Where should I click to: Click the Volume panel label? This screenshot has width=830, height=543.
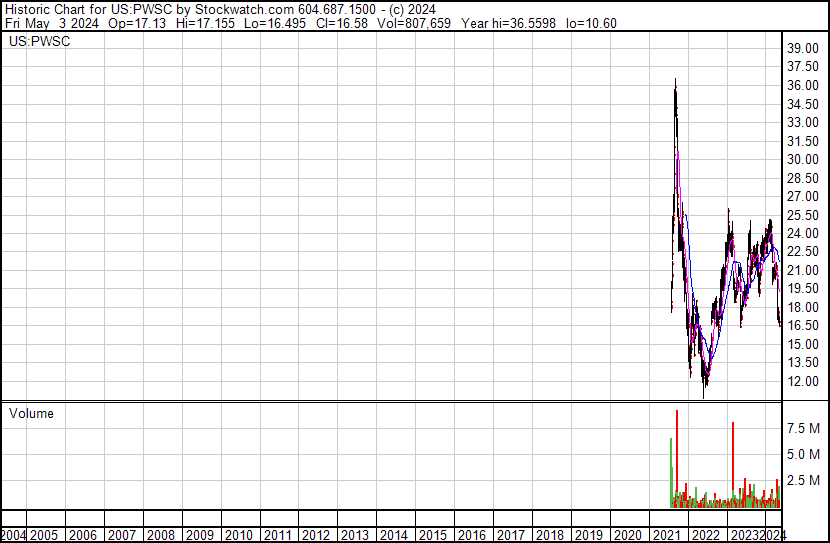click(x=31, y=414)
